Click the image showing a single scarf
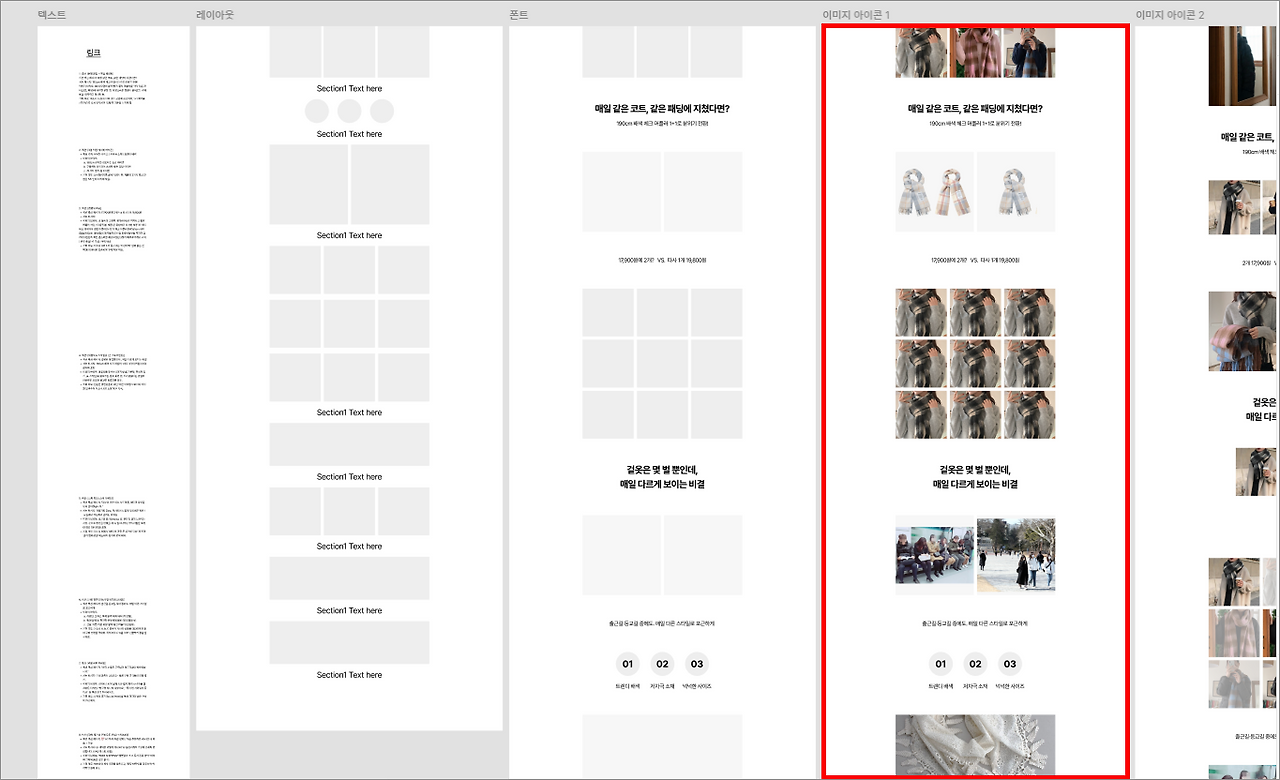Screen dimensions: 1280x780 1016,192
